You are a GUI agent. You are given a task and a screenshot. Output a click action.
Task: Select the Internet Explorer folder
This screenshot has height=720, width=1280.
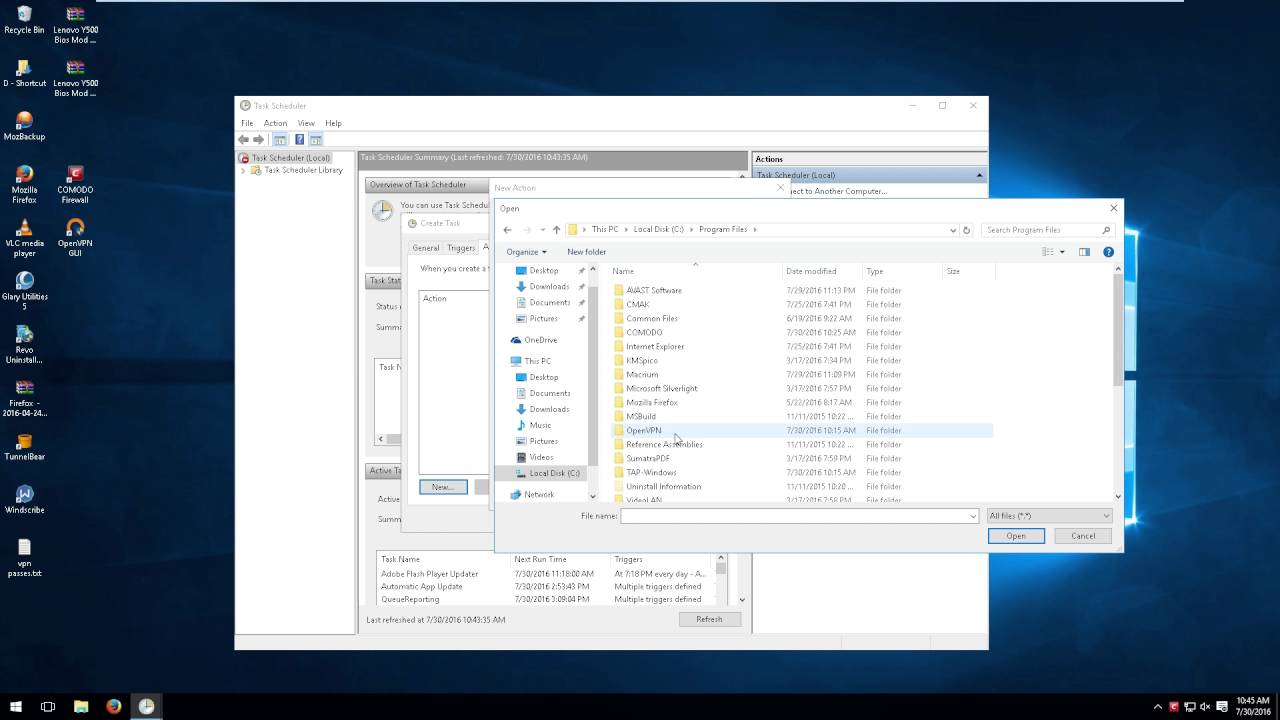coord(655,346)
